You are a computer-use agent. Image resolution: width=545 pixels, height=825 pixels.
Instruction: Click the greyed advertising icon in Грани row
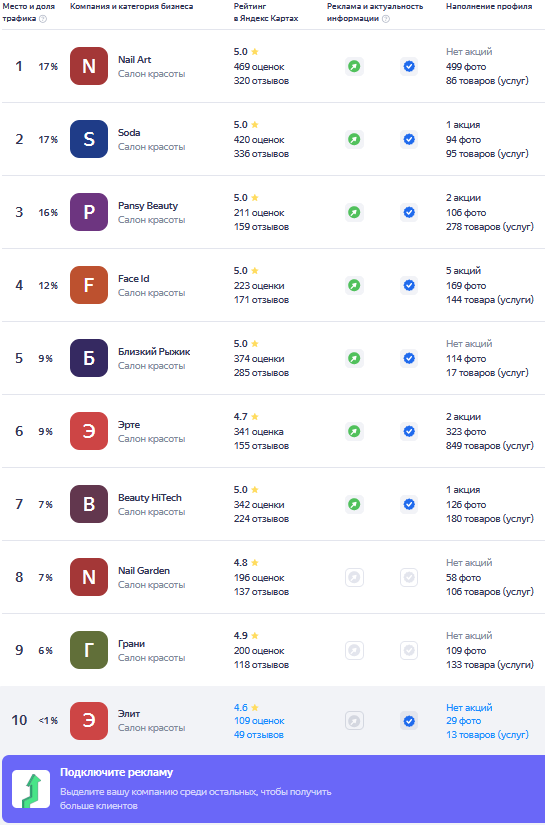pyautogui.click(x=355, y=651)
